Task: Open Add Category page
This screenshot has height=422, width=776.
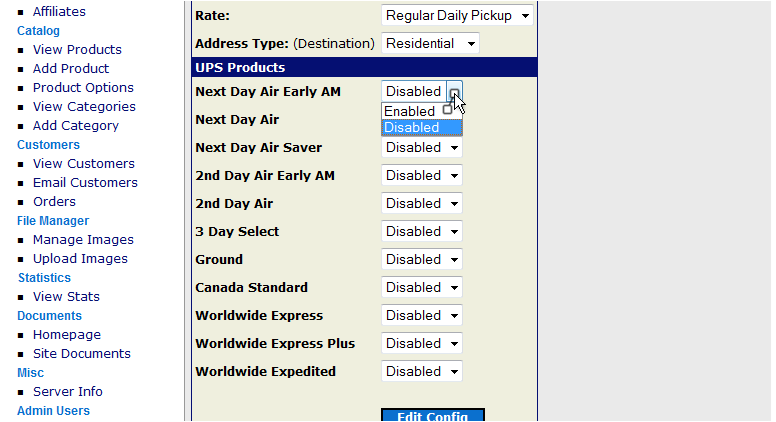Action: tap(76, 126)
